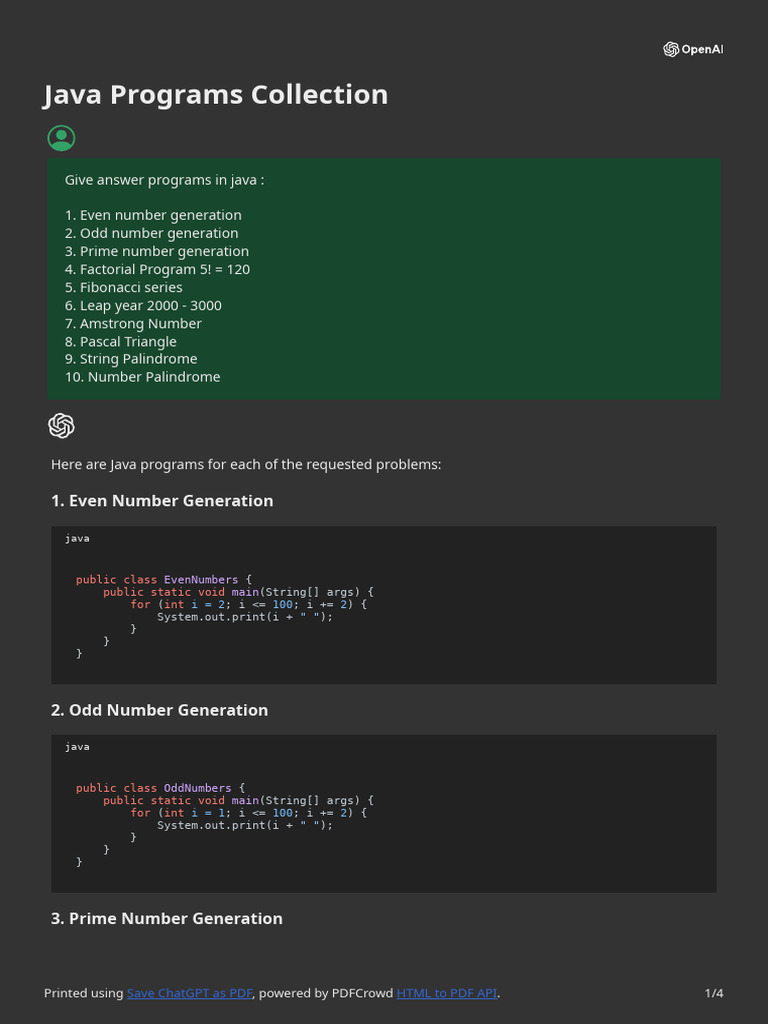Screen dimensions: 768x1024
Task: Click the 1/4 page number indicator
Action: point(714,993)
